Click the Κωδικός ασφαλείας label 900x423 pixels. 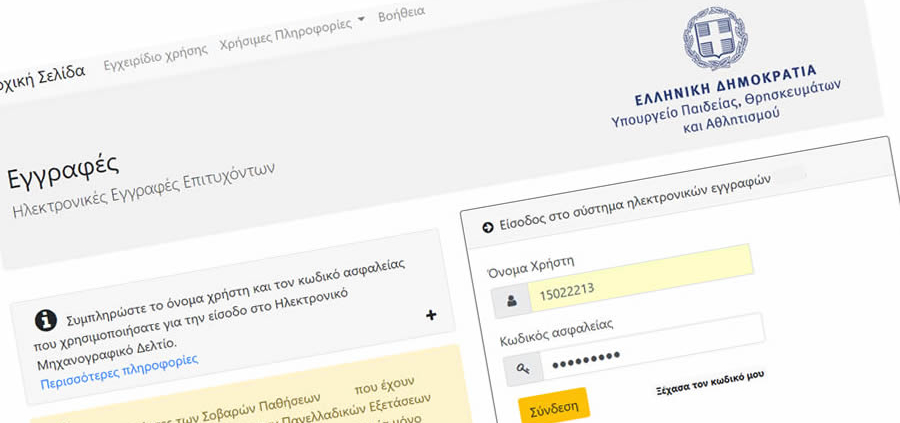pyautogui.click(x=555, y=332)
